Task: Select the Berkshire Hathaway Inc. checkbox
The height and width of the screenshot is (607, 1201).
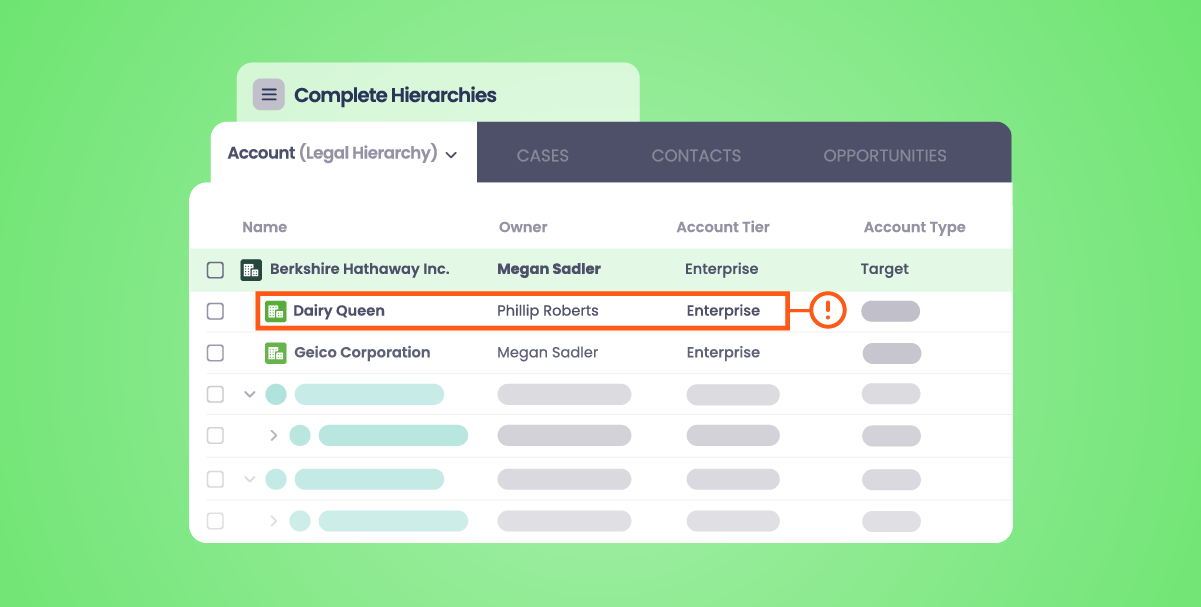Action: click(215, 270)
